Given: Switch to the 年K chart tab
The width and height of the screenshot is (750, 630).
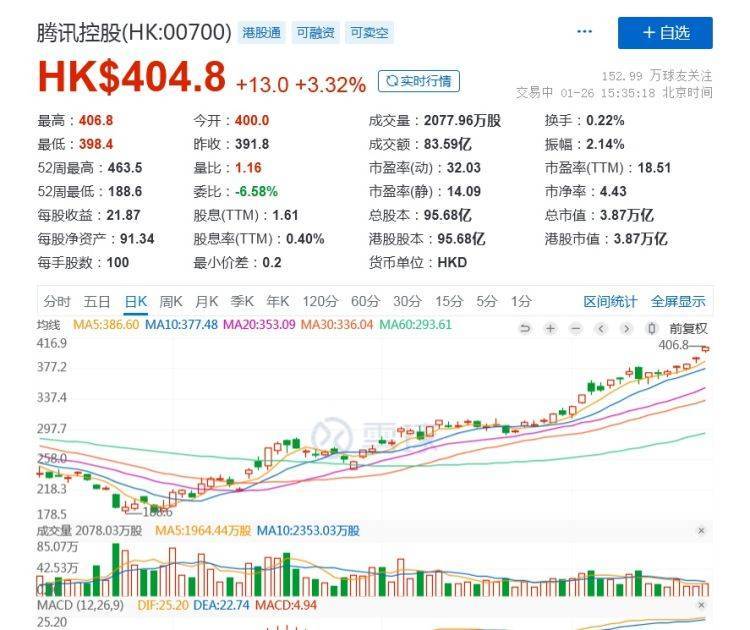Looking at the screenshot, I should coord(278,301).
